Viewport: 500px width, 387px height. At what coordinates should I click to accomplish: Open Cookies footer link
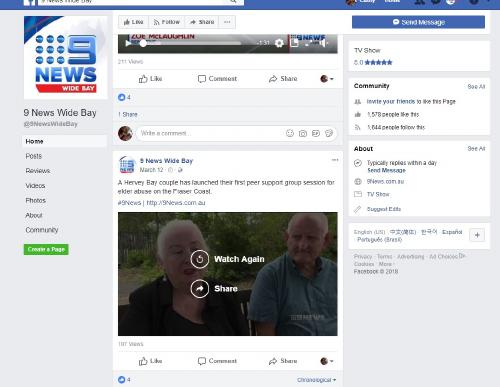(364, 264)
